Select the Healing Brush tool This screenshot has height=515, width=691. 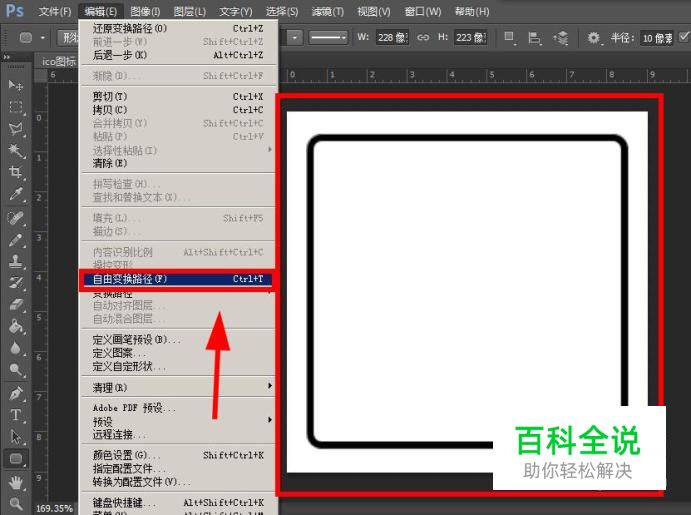tap(16, 218)
